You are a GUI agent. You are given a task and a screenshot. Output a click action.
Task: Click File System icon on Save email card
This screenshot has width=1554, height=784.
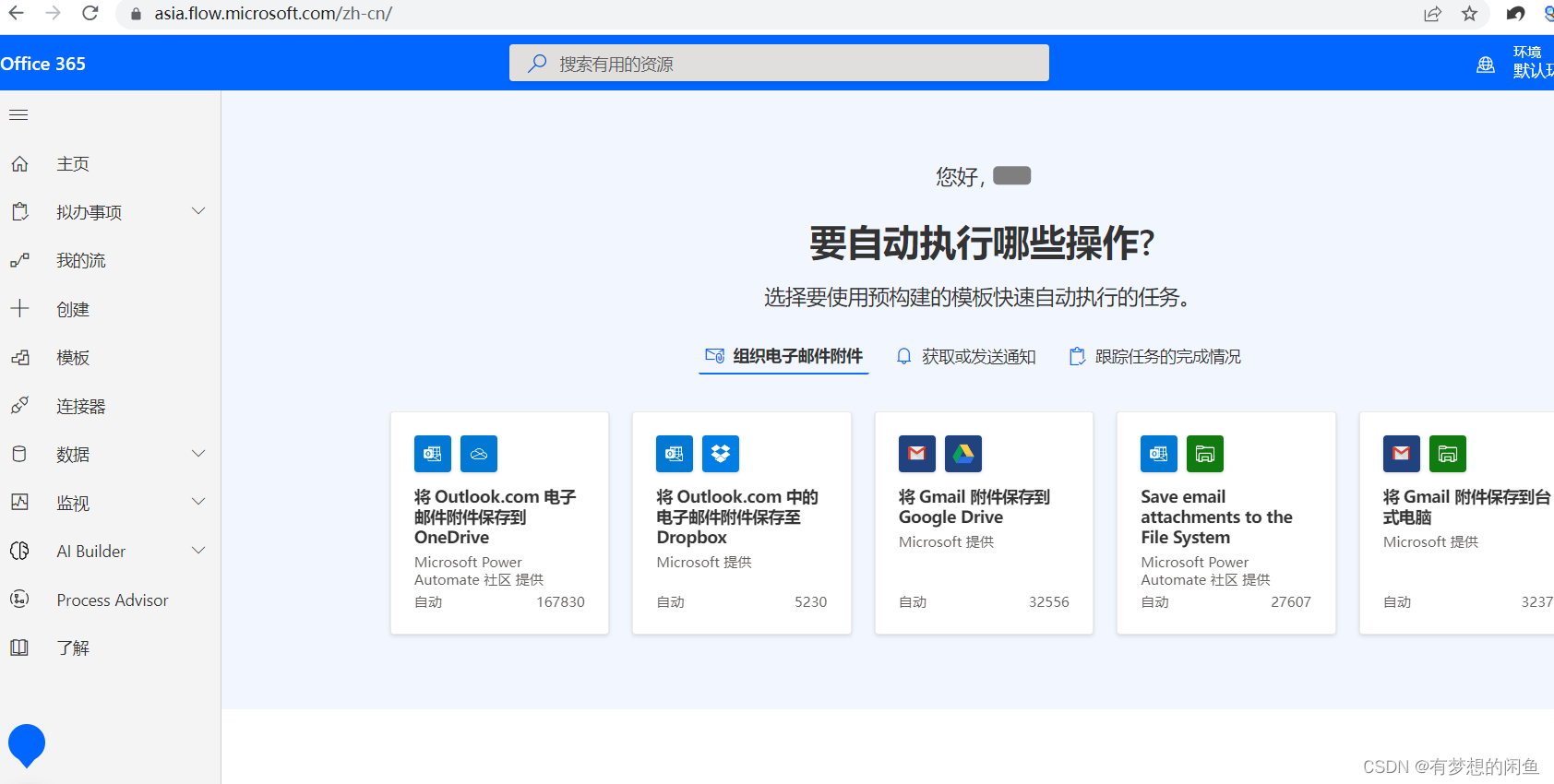pyautogui.click(x=1205, y=454)
